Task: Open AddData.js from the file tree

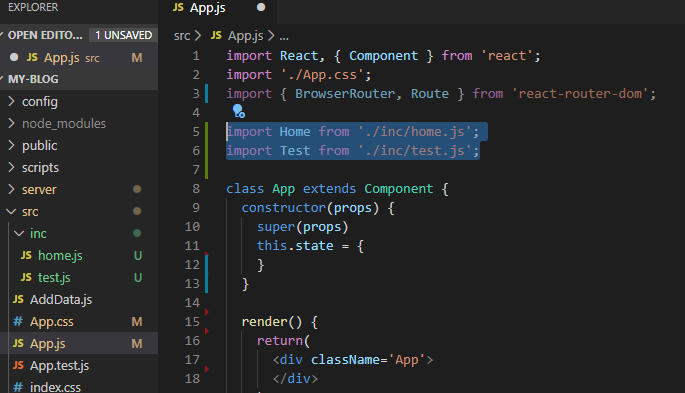Action: [61, 300]
